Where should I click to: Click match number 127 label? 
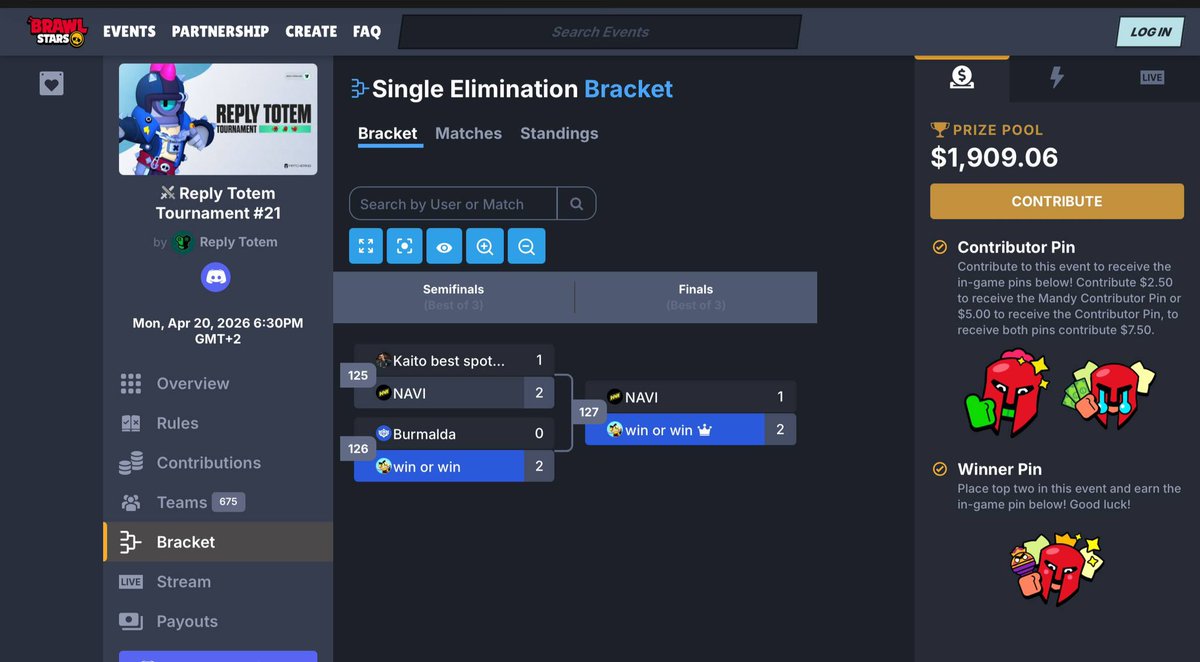(588, 412)
